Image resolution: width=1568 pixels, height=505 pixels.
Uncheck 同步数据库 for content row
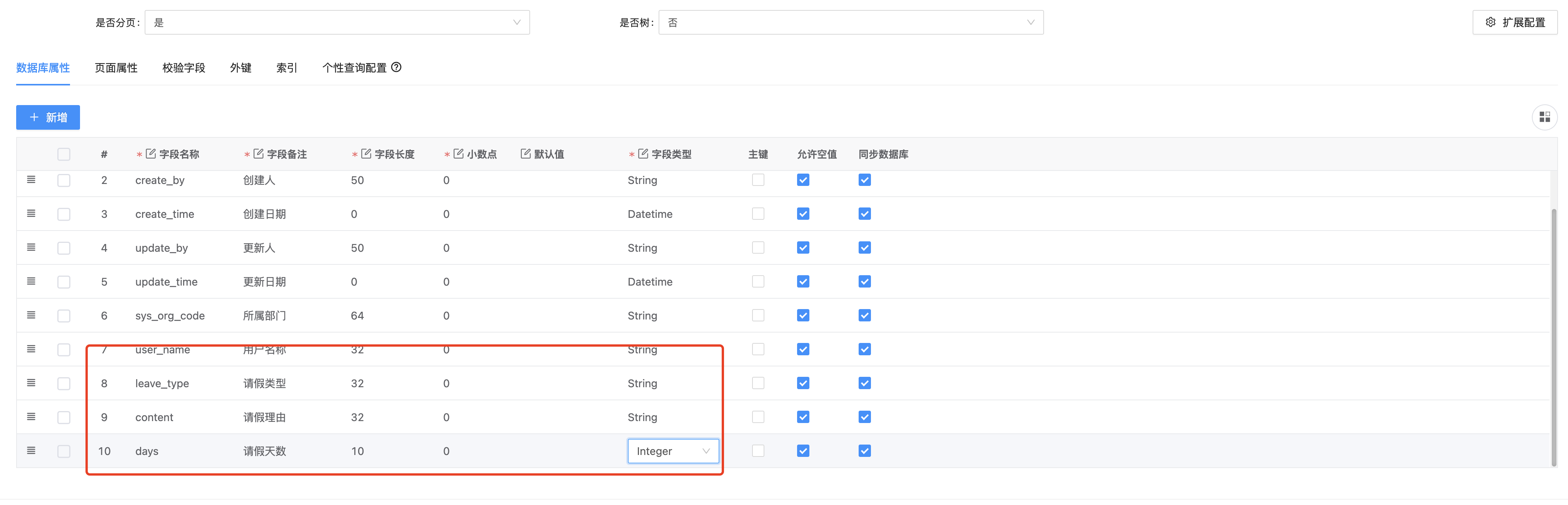point(864,417)
